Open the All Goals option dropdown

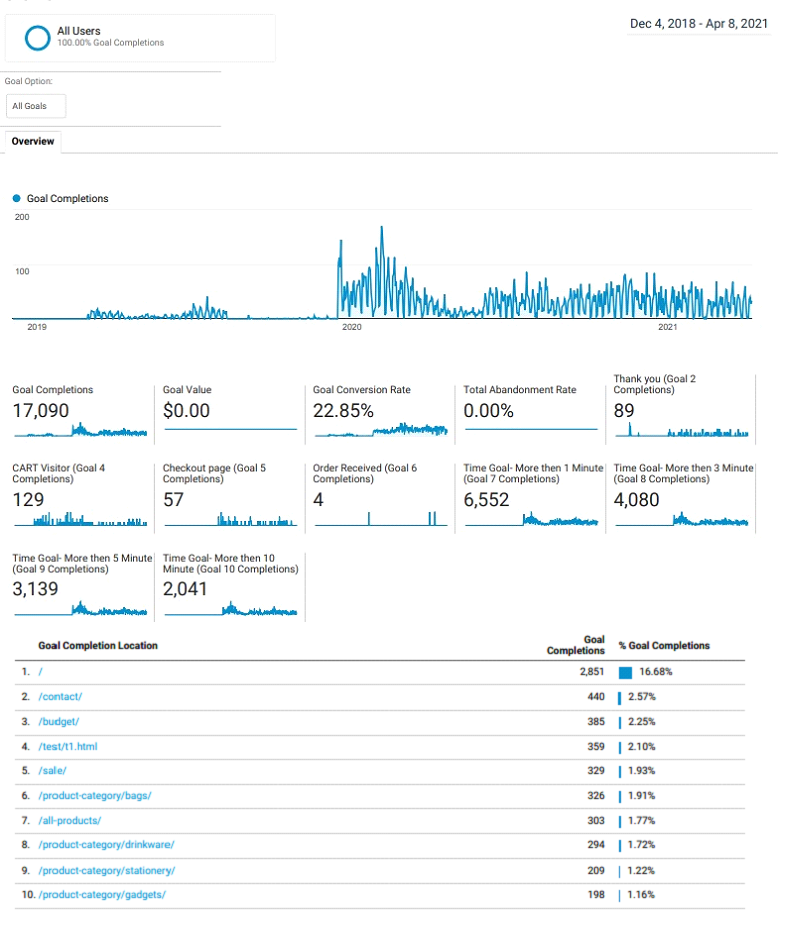(36, 106)
